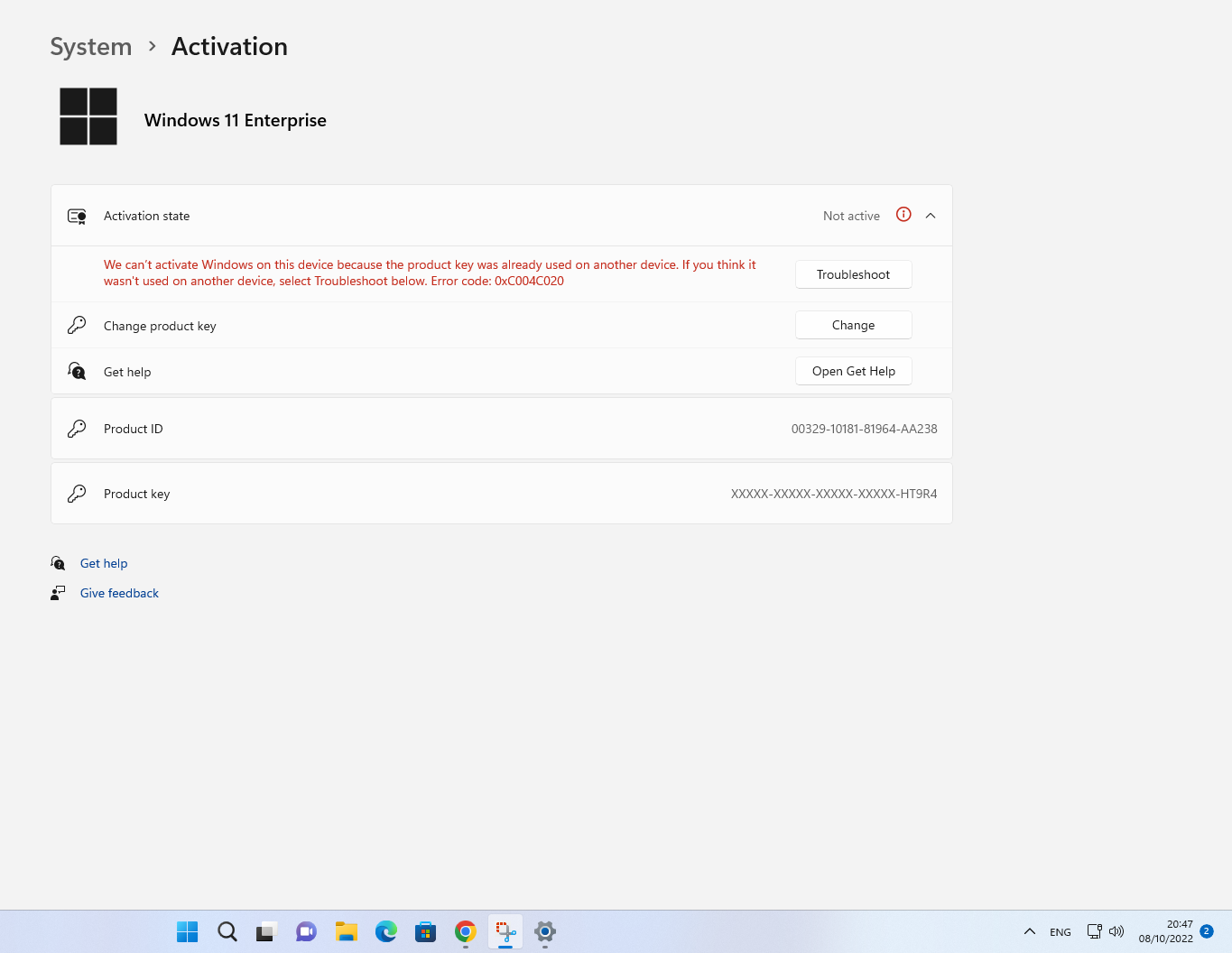Click the Product key label
Image resolution: width=1232 pixels, height=953 pixels.
pos(137,494)
